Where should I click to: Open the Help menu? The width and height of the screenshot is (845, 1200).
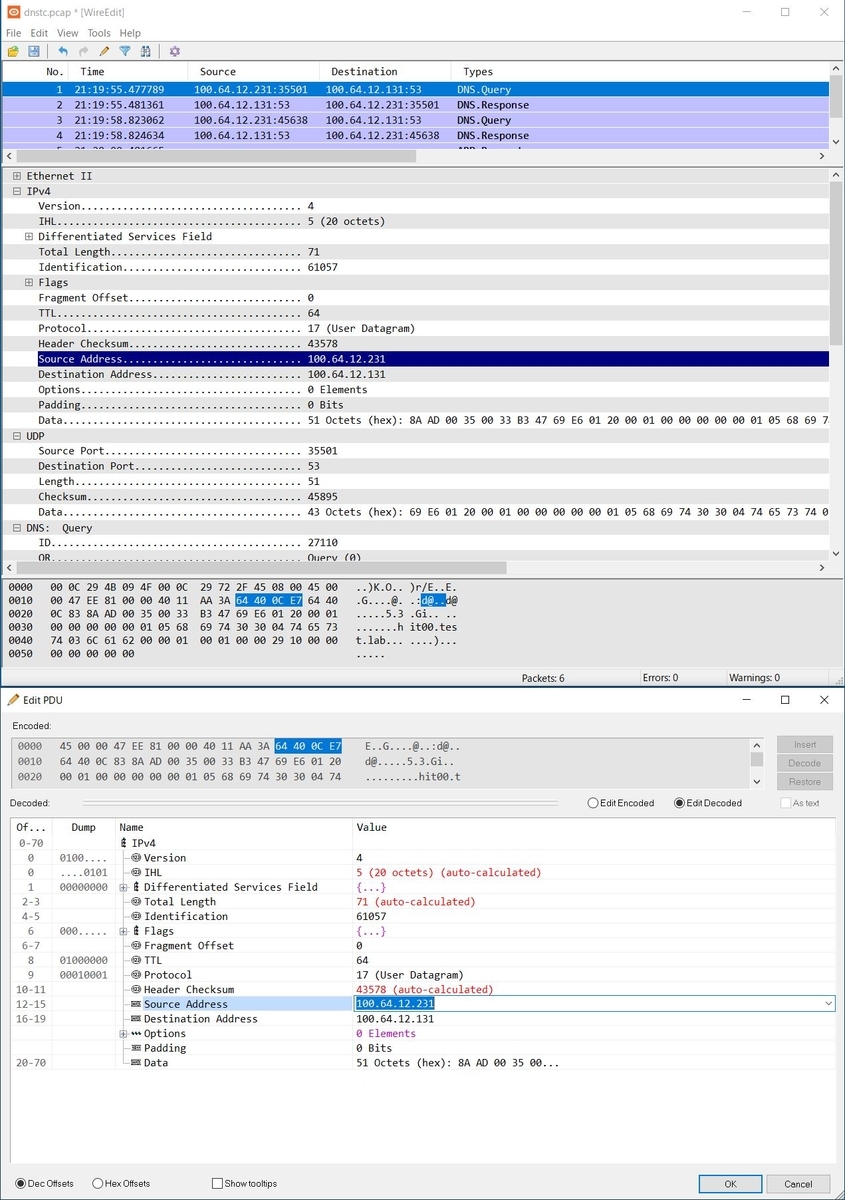tap(130, 33)
